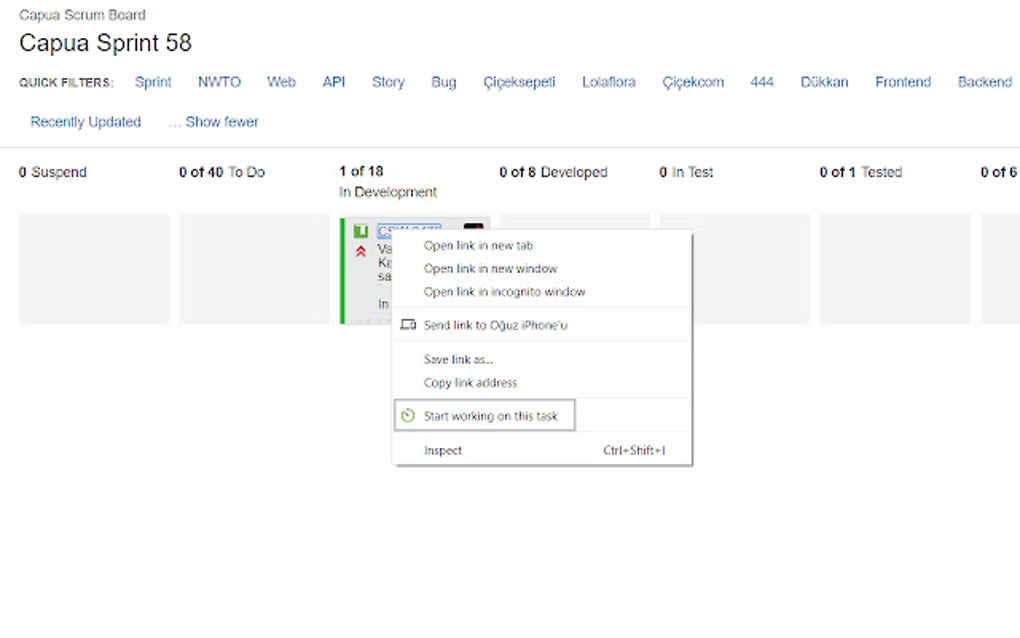Toggle the Bug quick filter

point(443,82)
